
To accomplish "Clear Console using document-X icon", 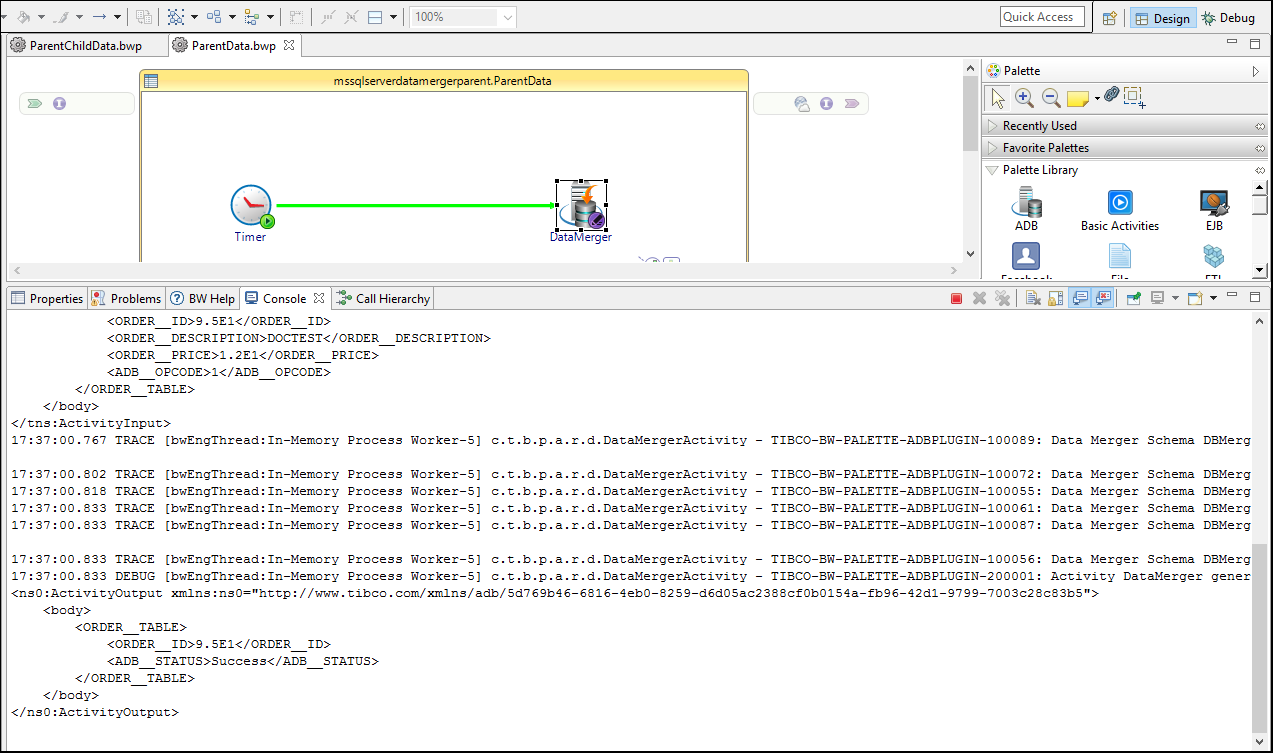I will click(x=1033, y=298).
